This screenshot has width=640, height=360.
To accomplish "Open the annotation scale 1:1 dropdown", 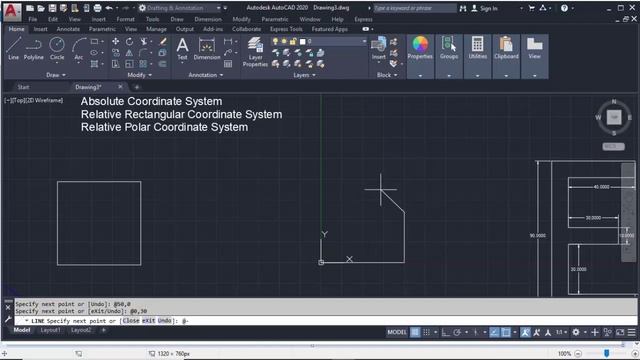I will pyautogui.click(x=561, y=332).
